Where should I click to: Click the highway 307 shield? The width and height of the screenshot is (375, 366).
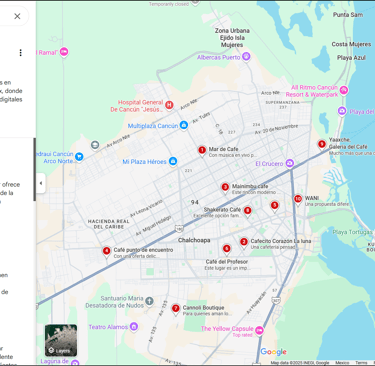coord(276,300)
